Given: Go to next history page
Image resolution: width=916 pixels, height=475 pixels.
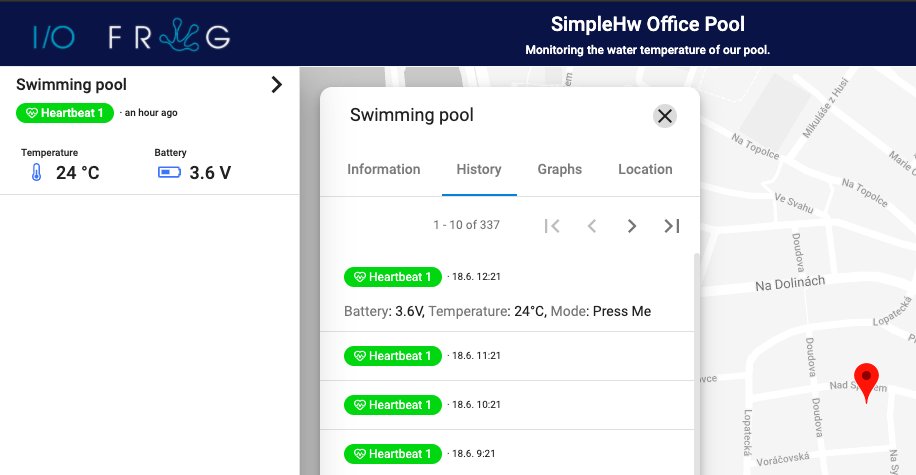Looking at the screenshot, I should click(x=632, y=226).
